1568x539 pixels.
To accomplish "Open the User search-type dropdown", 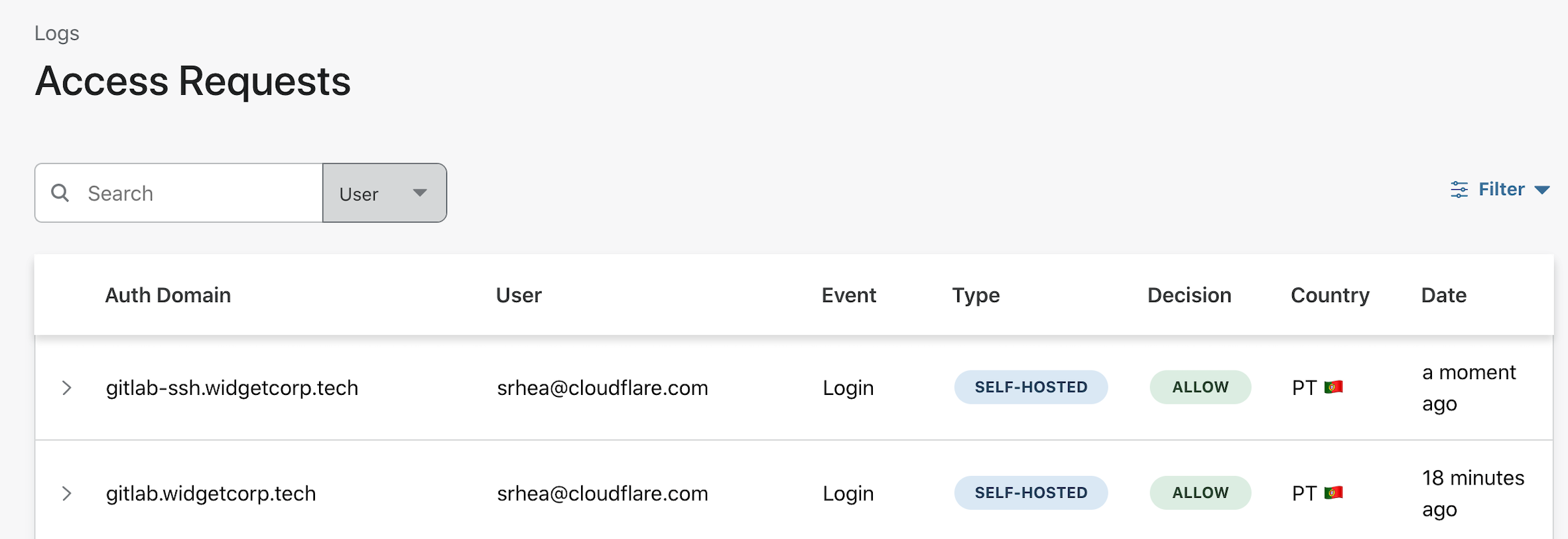I will [385, 193].
